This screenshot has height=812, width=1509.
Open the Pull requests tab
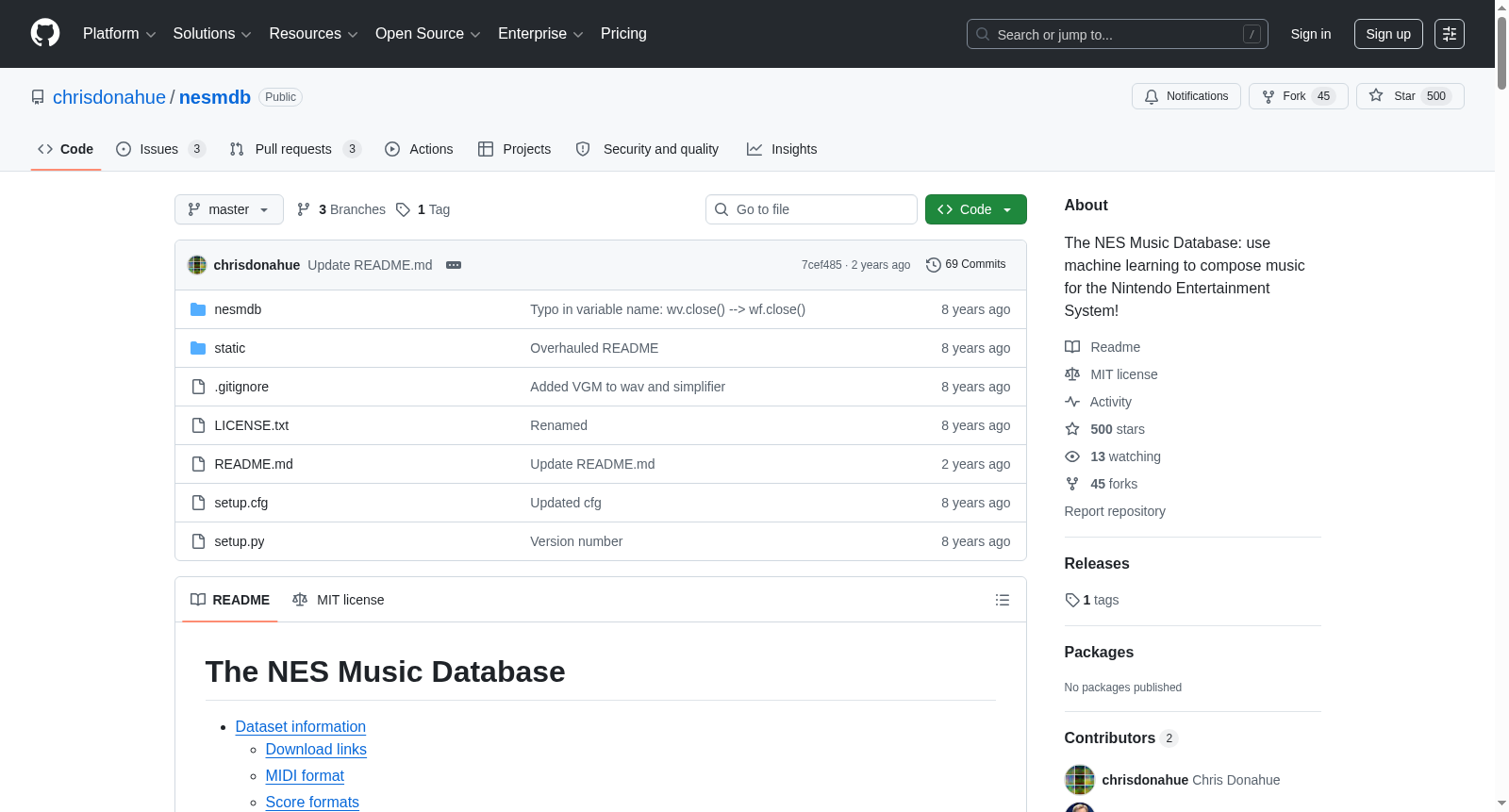tap(295, 149)
